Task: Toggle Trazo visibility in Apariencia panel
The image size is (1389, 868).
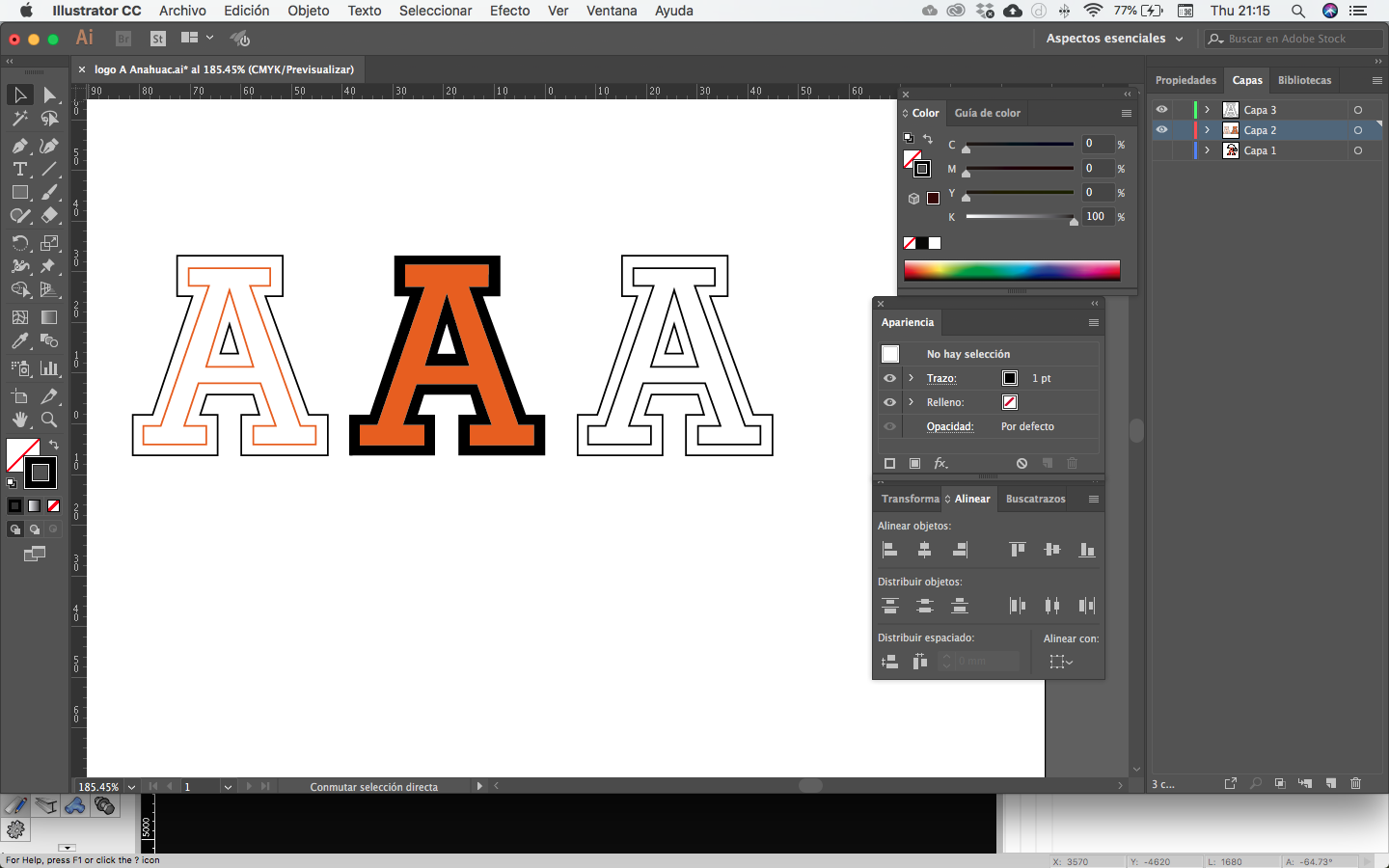Action: pos(889,378)
